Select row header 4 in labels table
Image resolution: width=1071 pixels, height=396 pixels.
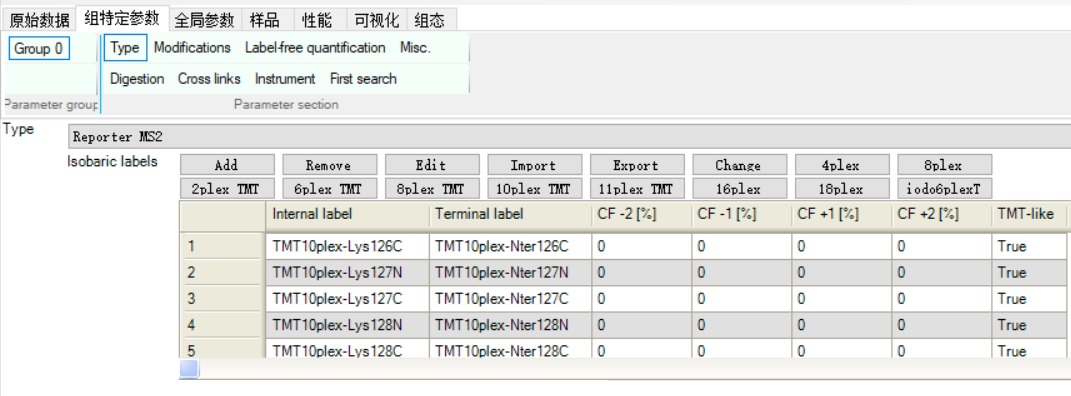[223, 326]
